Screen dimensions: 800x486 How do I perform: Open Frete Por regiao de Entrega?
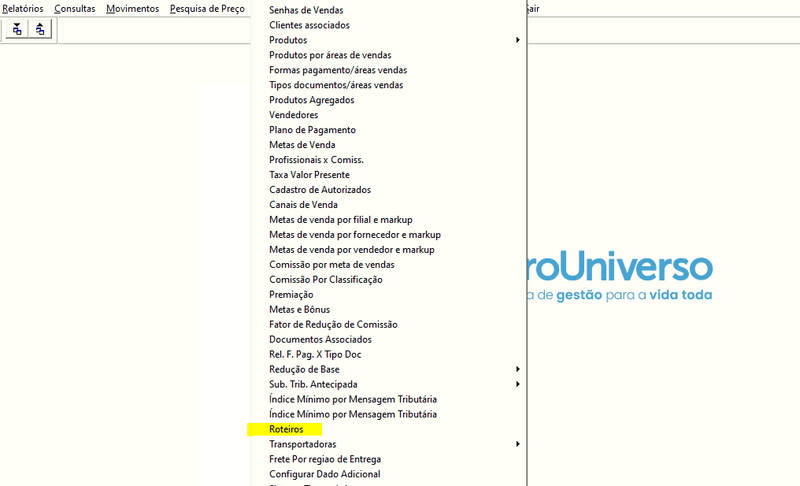click(x=325, y=459)
